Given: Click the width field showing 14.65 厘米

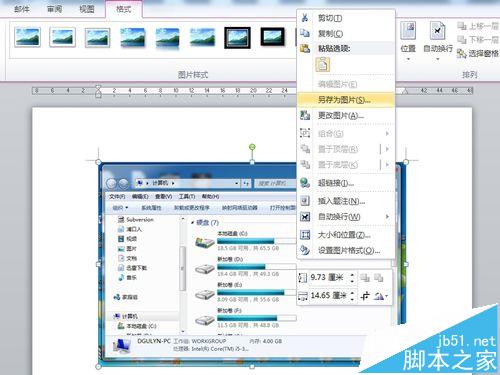Looking at the screenshot, I should 328,295.
